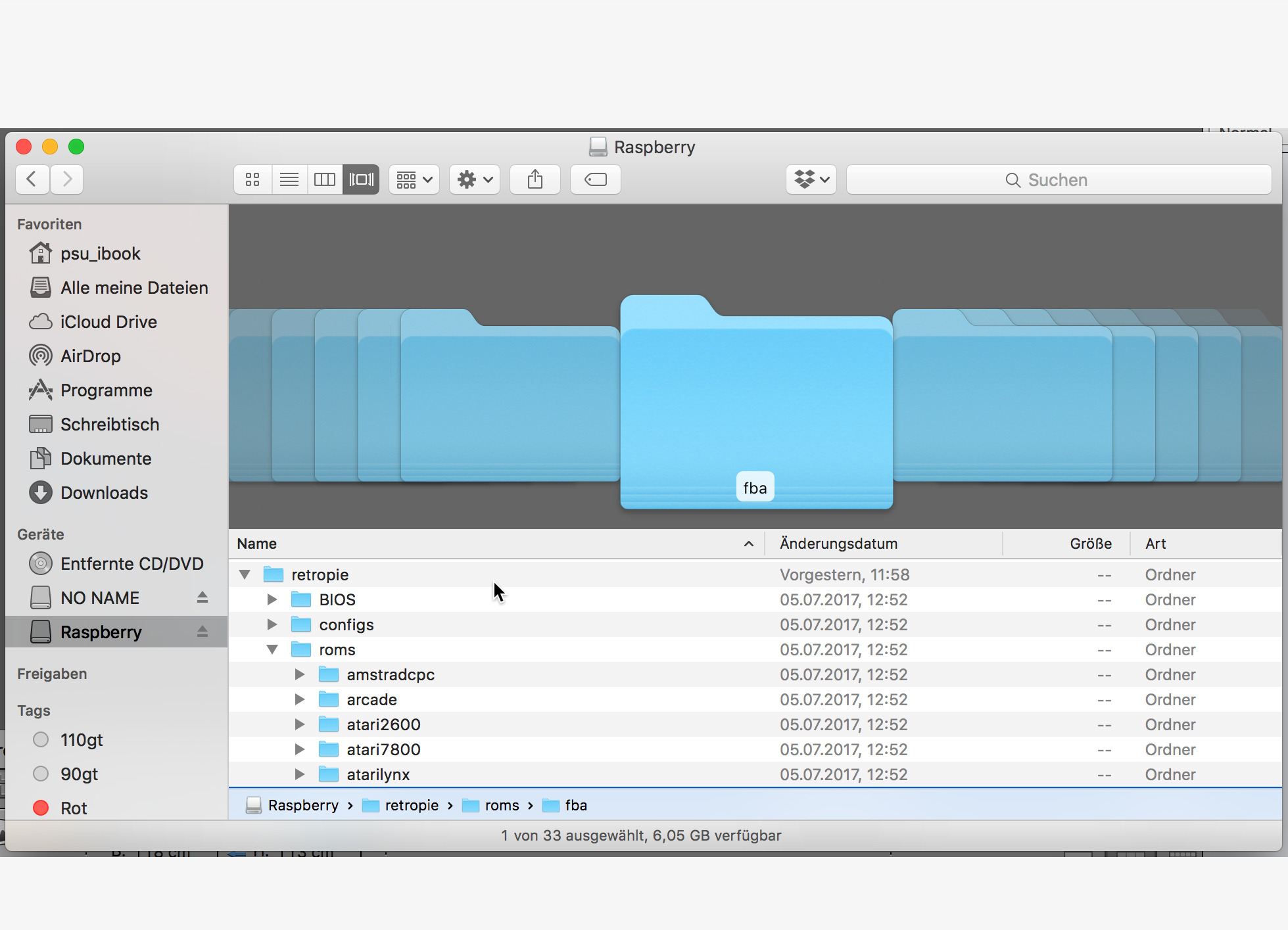
Task: Open the Action gear dropdown menu
Action: [x=475, y=179]
